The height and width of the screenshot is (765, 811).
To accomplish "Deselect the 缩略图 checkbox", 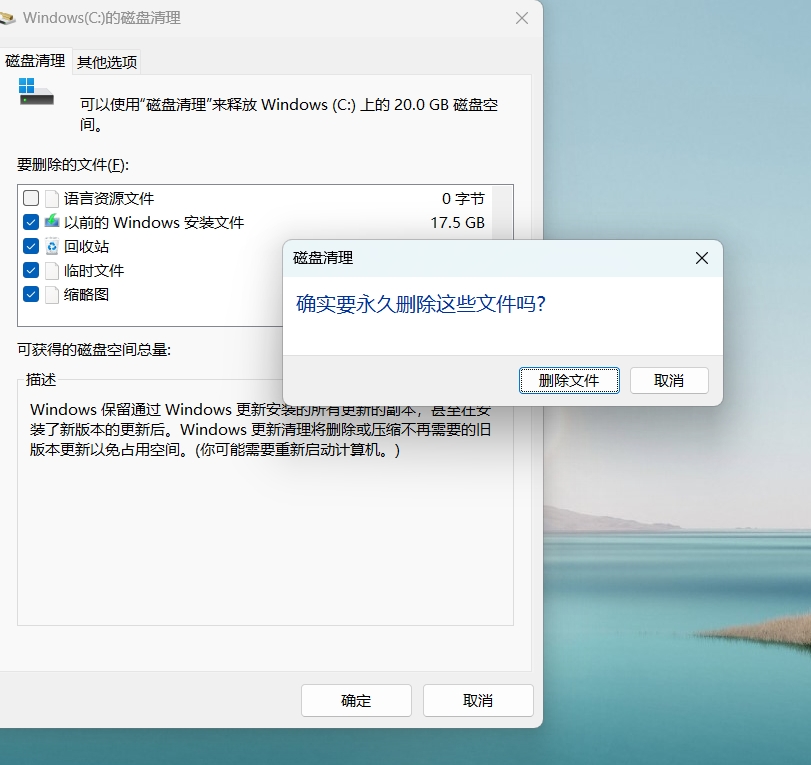I will point(31,294).
